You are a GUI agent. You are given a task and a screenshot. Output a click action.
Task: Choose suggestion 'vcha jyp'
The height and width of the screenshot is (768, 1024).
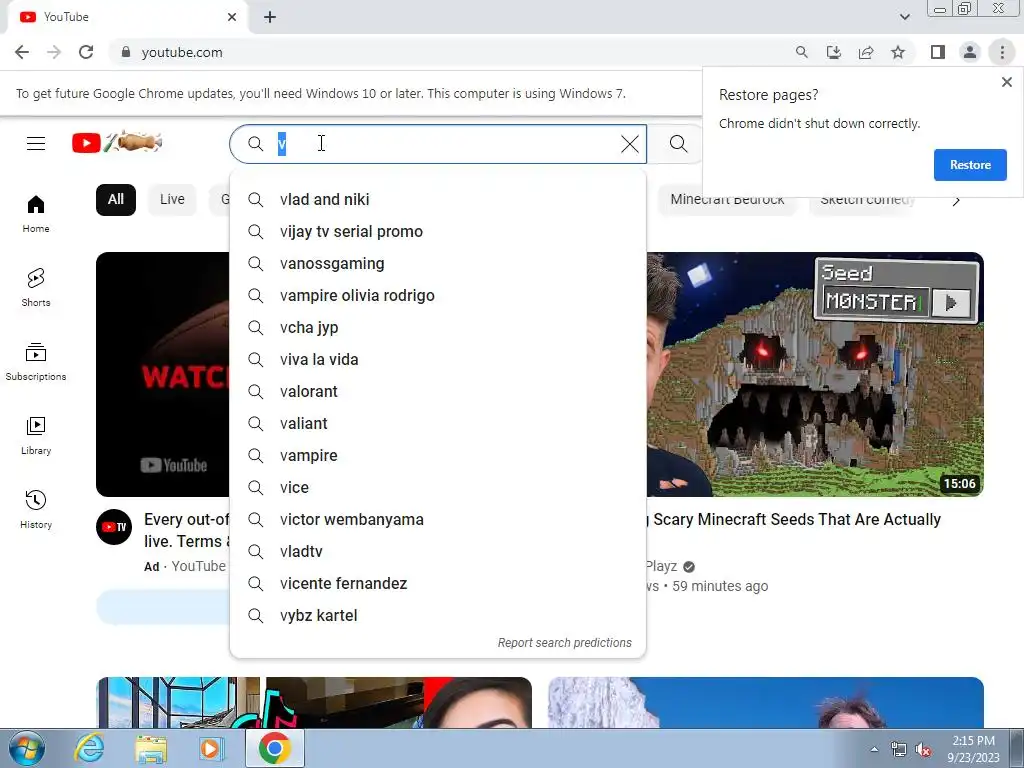point(438,327)
